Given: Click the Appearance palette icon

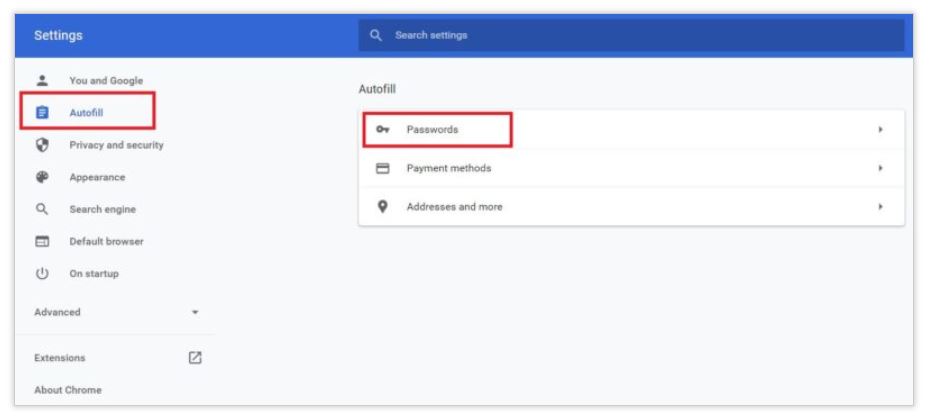Looking at the screenshot, I should pos(42,177).
